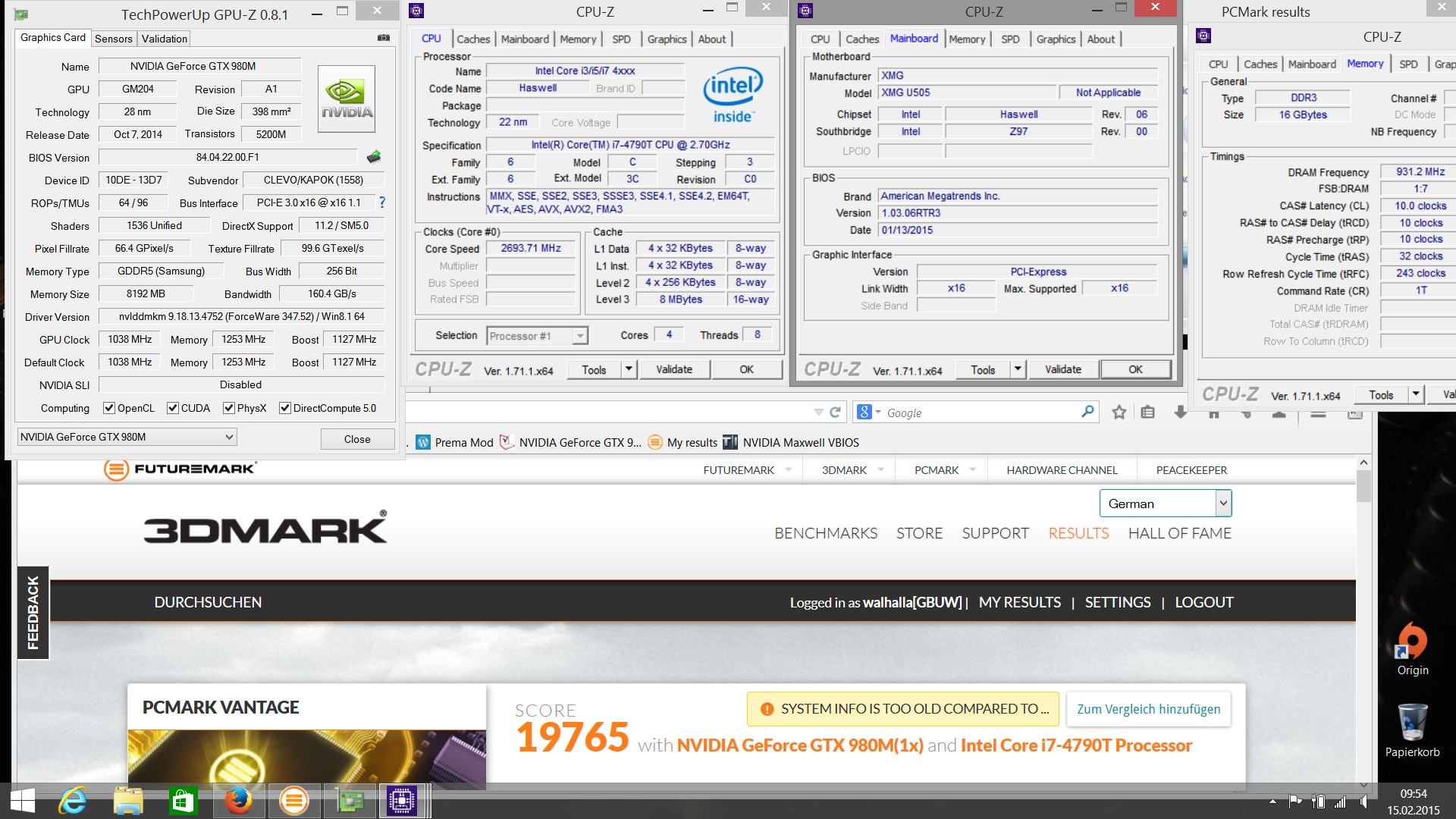Click the SYSTEM INFO IS TOO OLD warning
Viewport: 1456px width, 819px height.
[903, 709]
